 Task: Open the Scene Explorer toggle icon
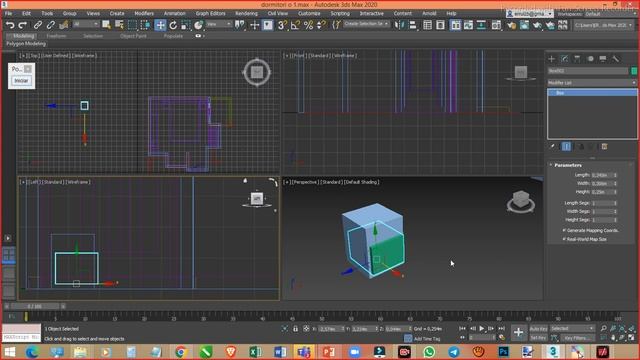pyautogui.click(x=427, y=25)
